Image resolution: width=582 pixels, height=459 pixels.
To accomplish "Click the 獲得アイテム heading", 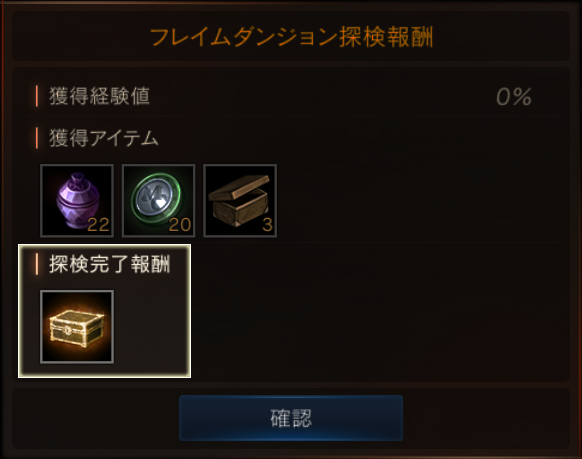I will coord(104,138).
